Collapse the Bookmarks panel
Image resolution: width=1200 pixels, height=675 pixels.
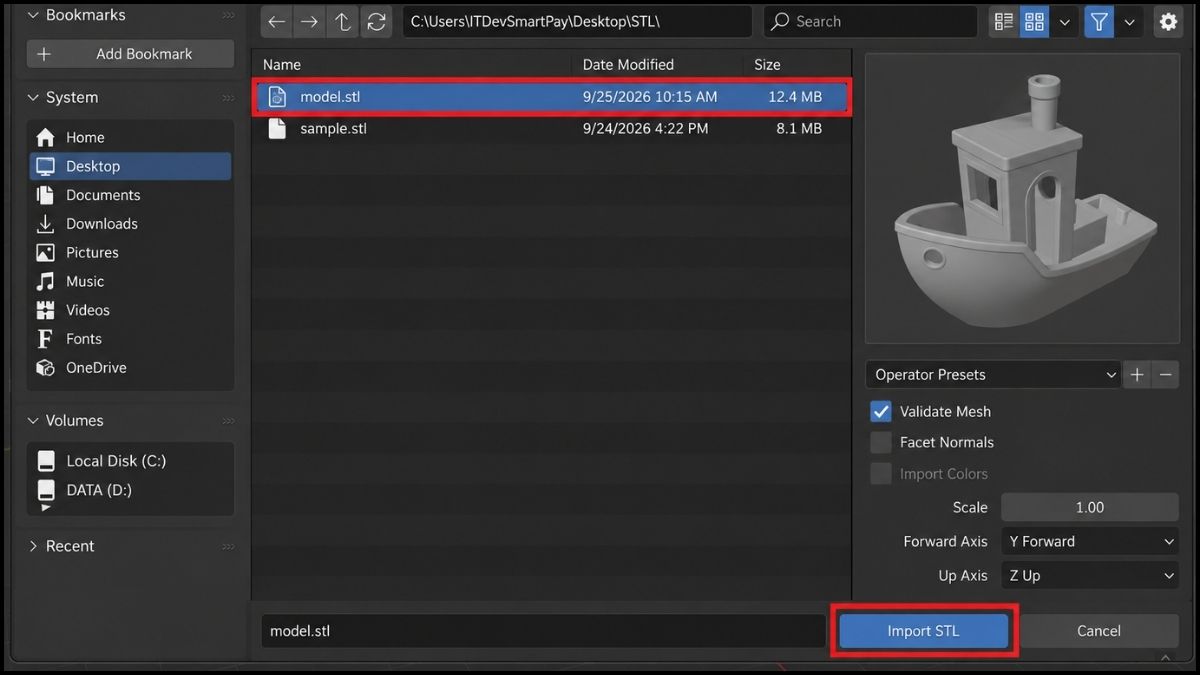tap(33, 16)
